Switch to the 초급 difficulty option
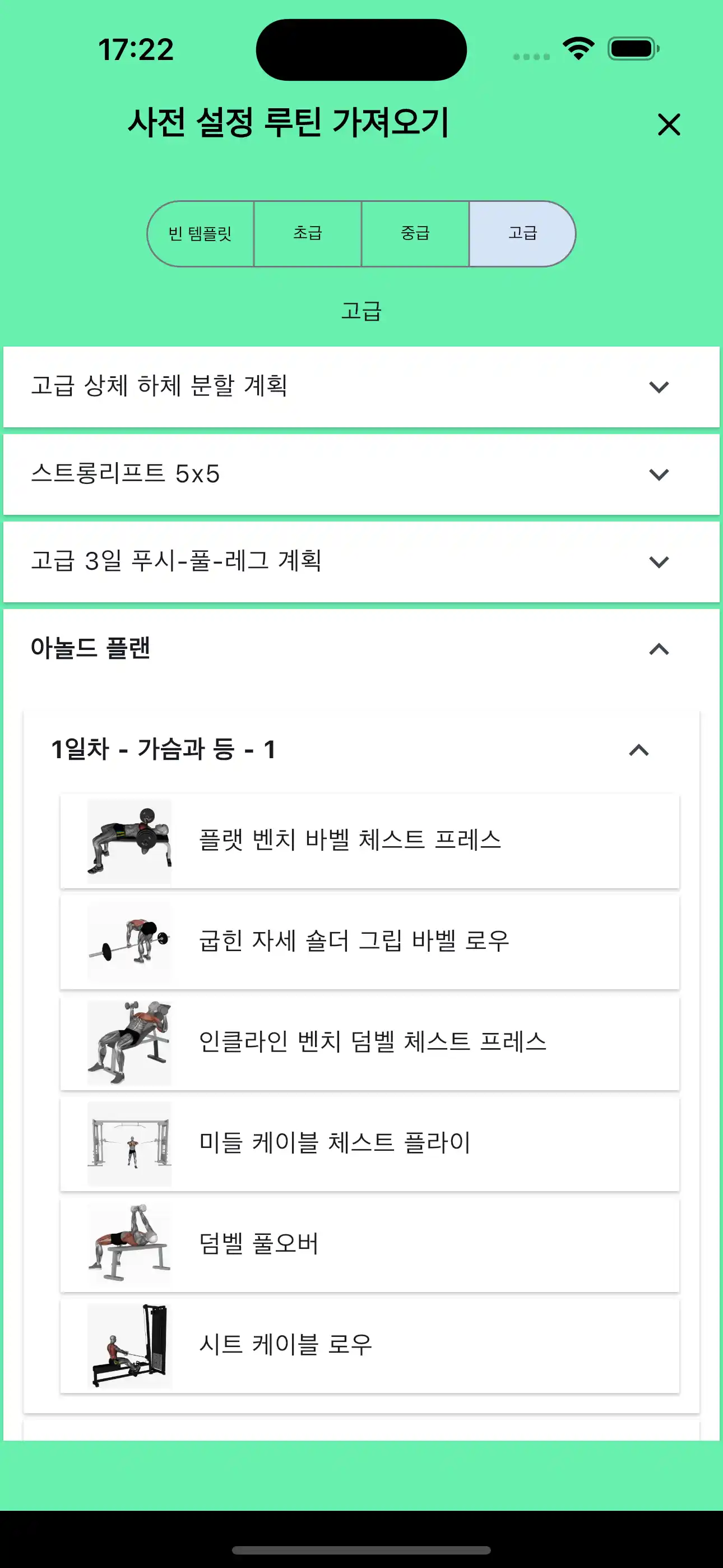723x1568 pixels. pyautogui.click(x=308, y=233)
